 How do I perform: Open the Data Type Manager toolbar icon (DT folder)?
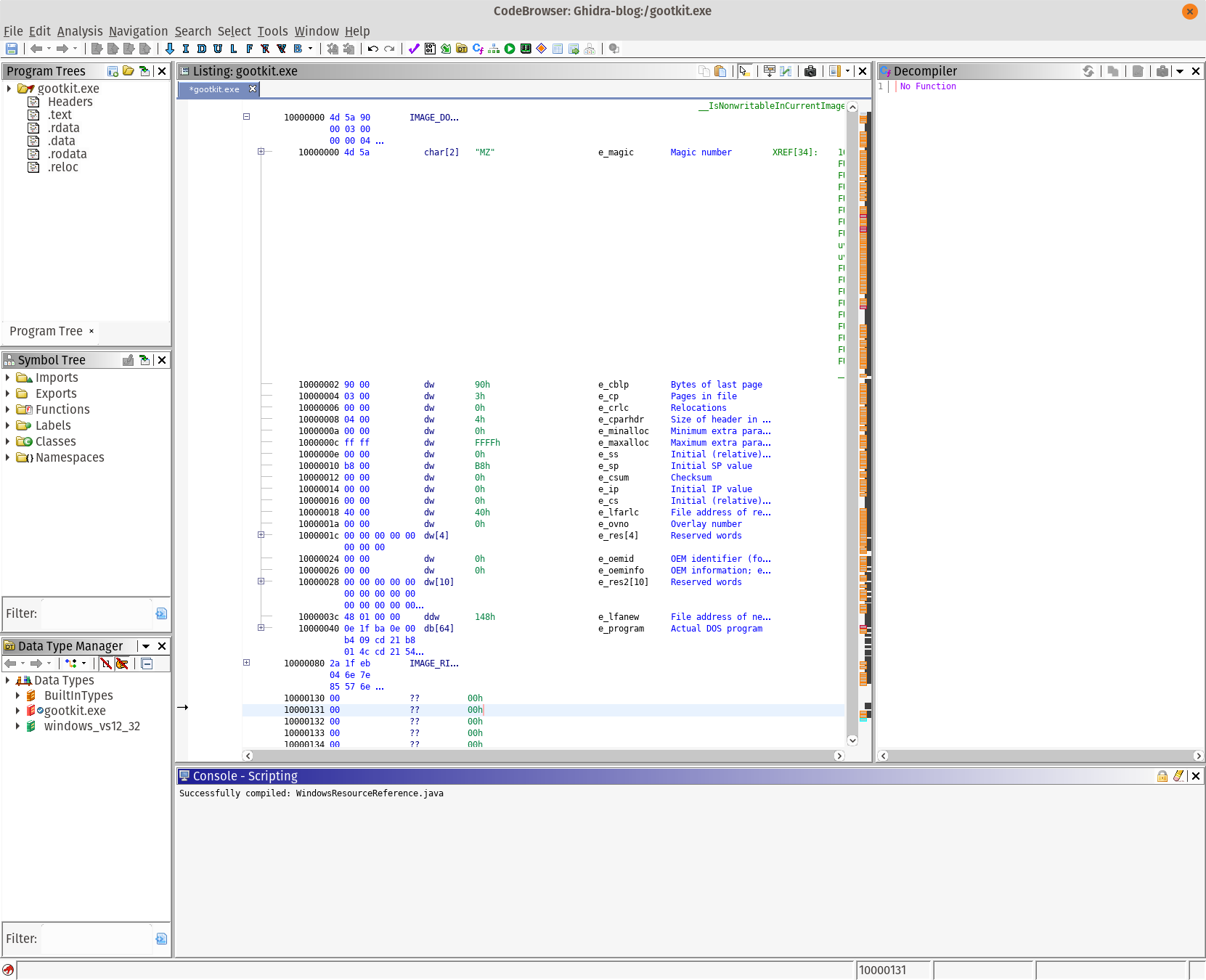click(x=462, y=49)
